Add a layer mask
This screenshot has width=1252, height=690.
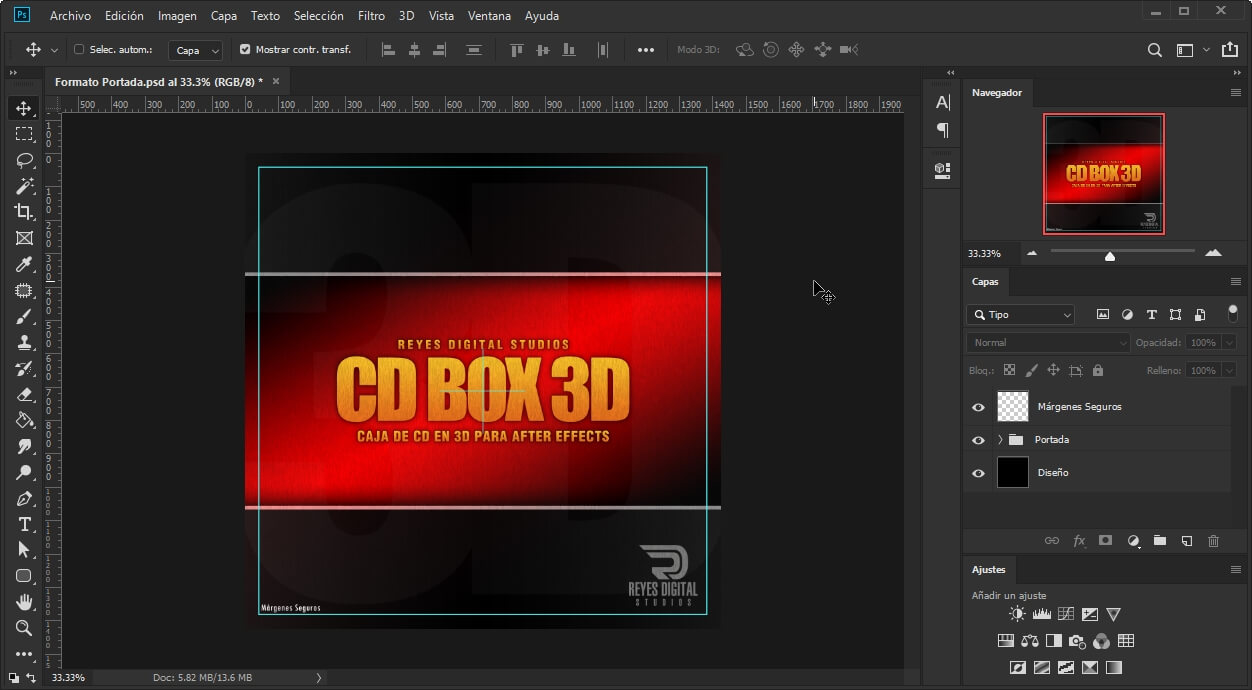pos(1105,541)
